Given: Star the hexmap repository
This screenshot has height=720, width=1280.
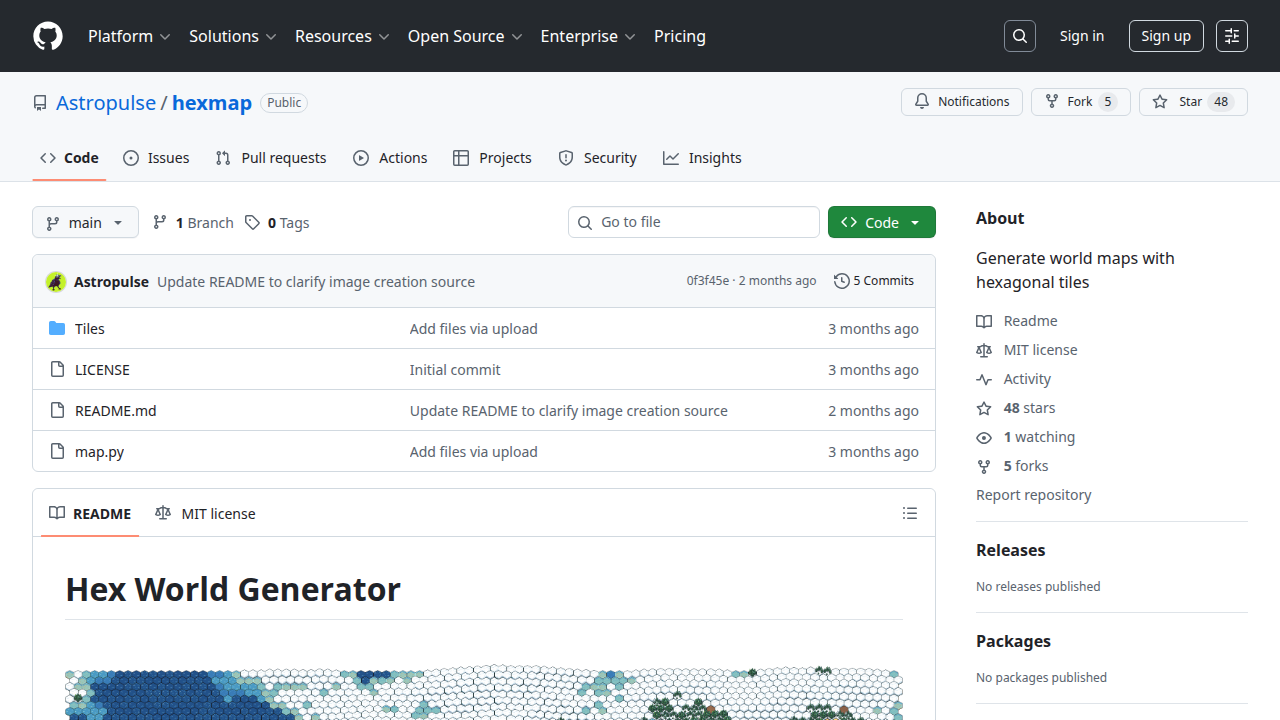Looking at the screenshot, I should [x=1193, y=102].
